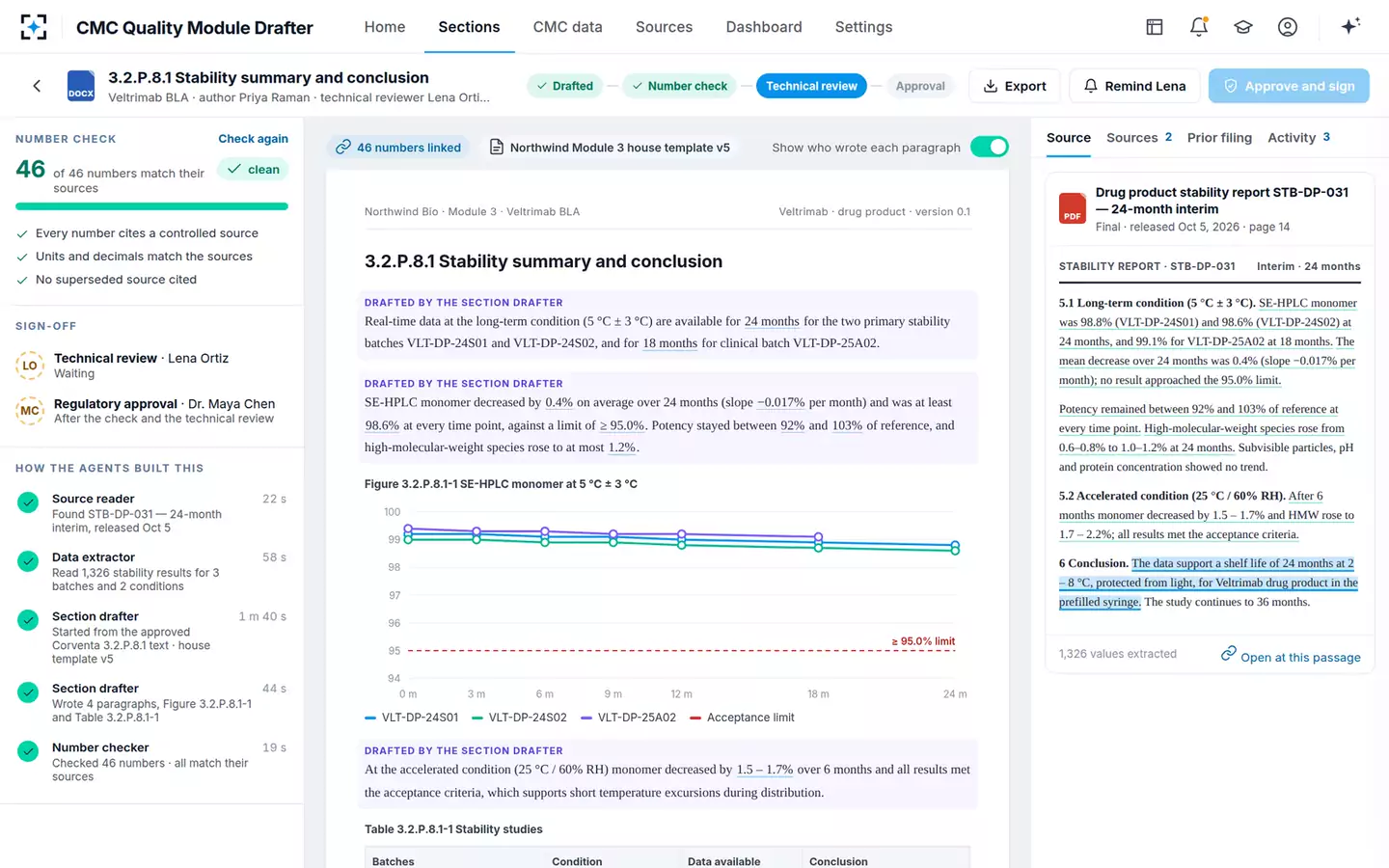Click the number check green progress bar
1389x868 pixels.
tap(151, 206)
